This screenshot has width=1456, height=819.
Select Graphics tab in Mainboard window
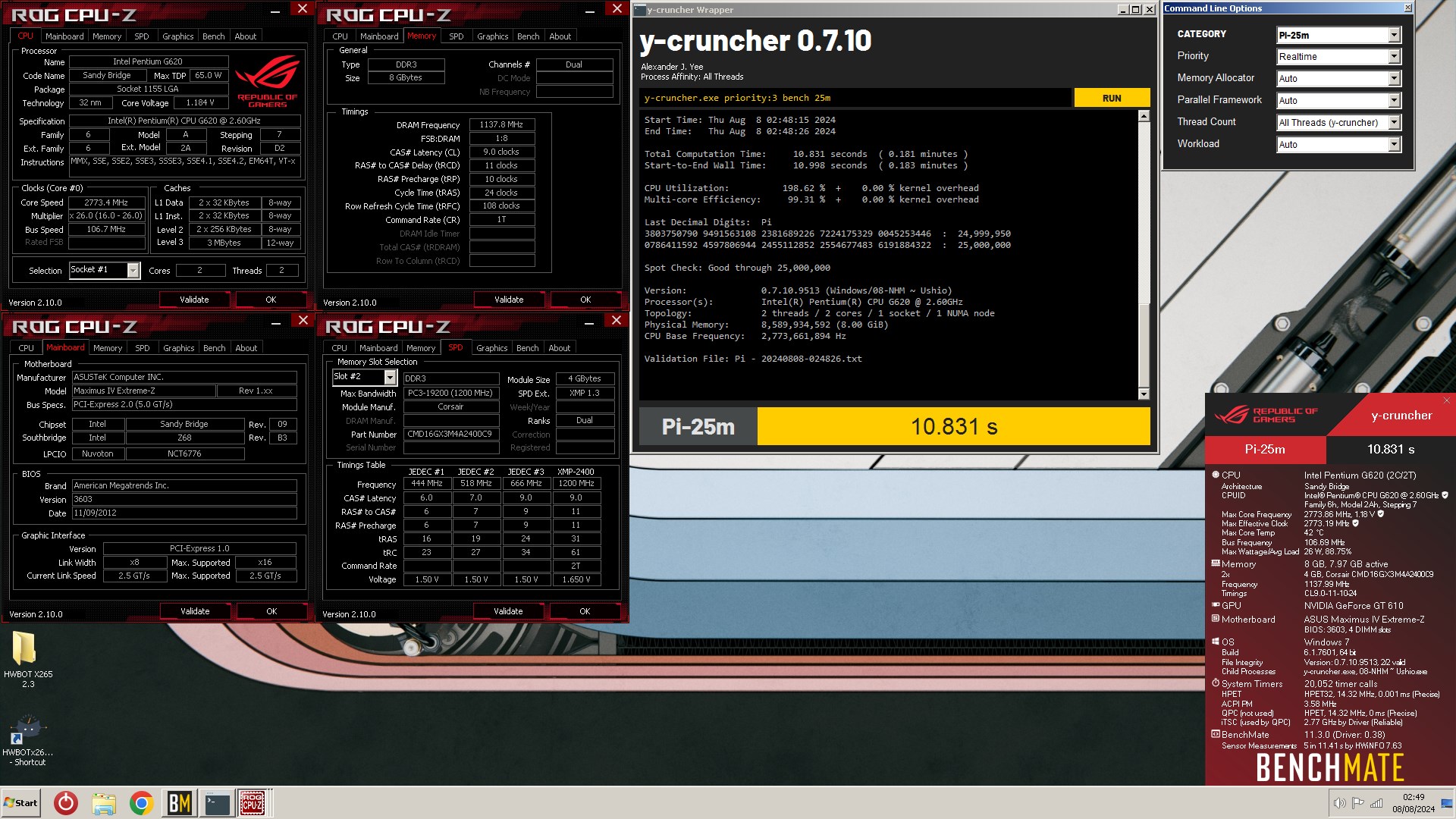click(178, 348)
